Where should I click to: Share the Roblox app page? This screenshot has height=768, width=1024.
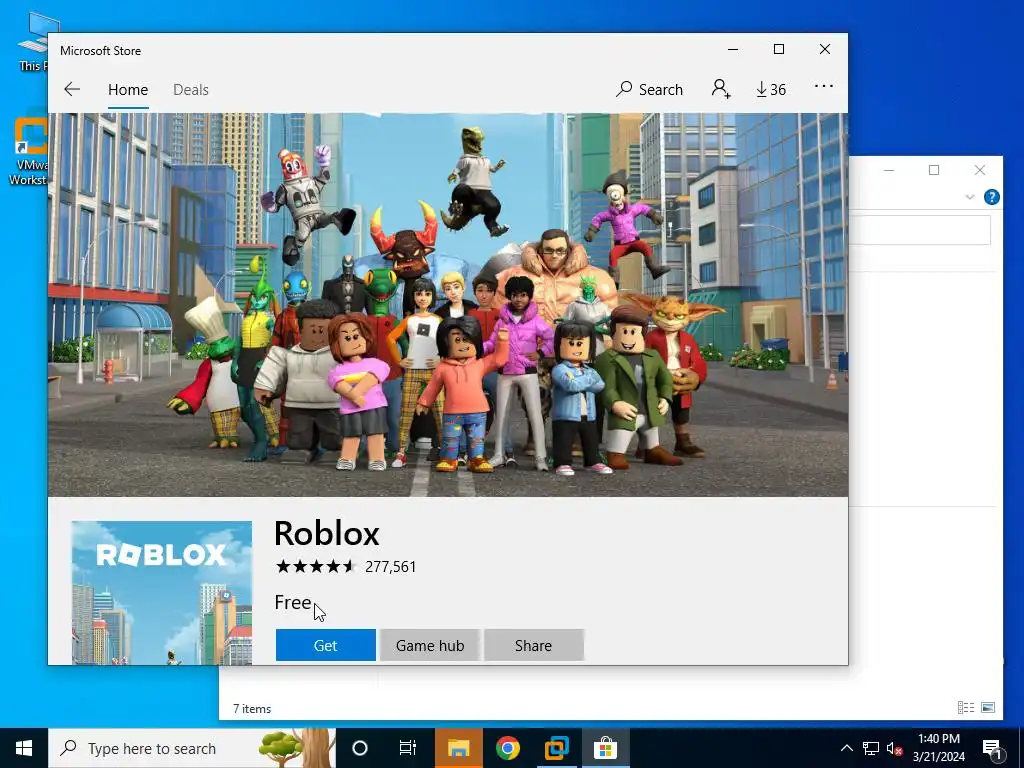[x=534, y=645]
